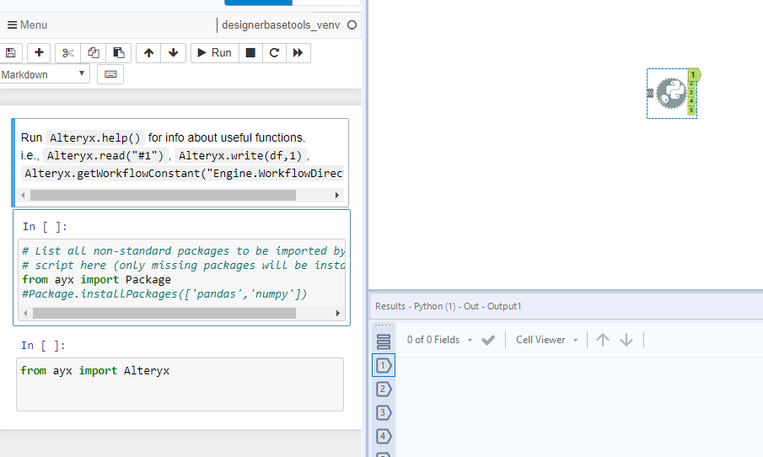
Task: Insert a new cell below with plus icon
Action: 39,53
